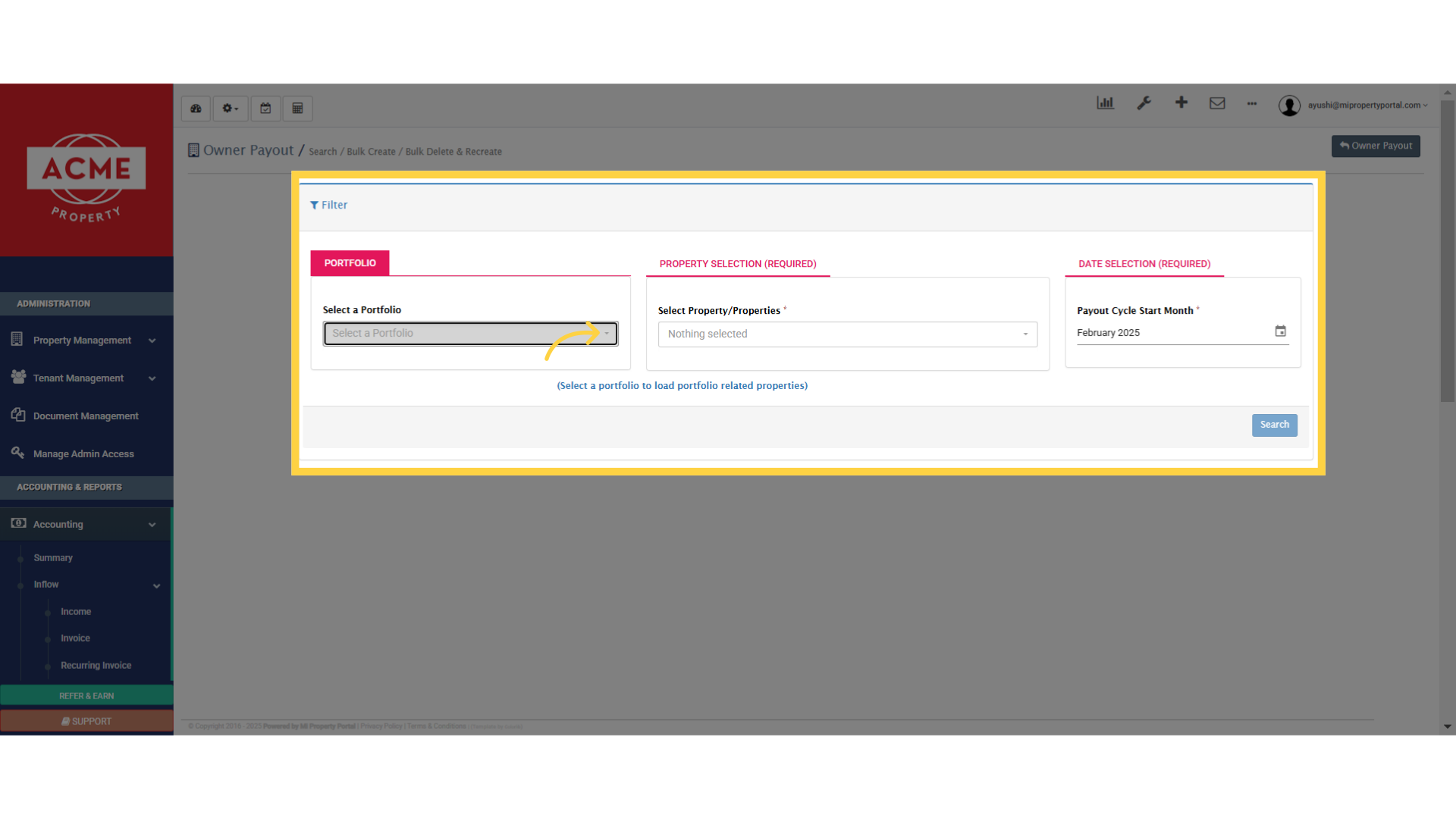Select the DATE SELECTION (REQUIRED) tab

(x=1144, y=264)
